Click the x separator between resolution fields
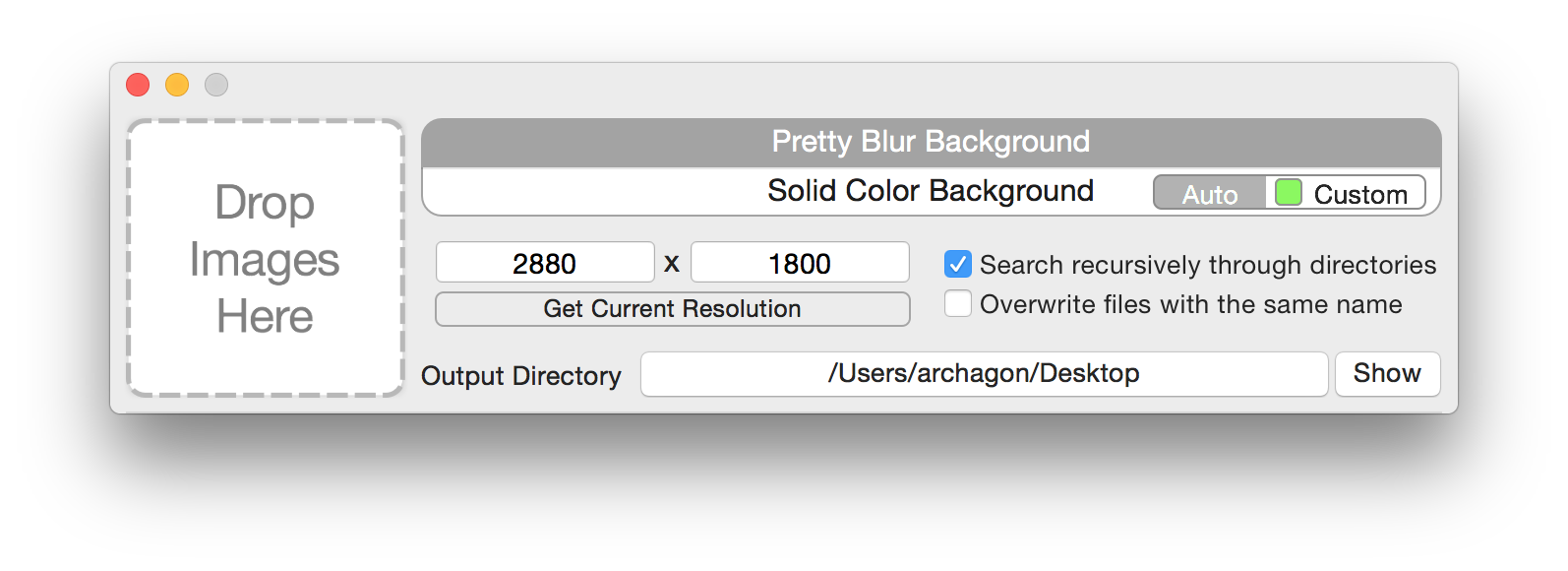The height and width of the screenshot is (571, 1568). pyautogui.click(x=672, y=264)
